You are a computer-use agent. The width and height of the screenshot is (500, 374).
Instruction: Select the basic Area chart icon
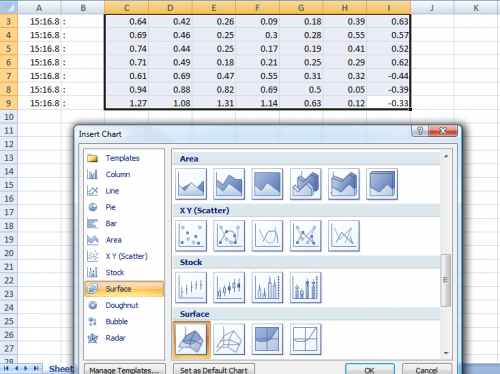tap(191, 184)
